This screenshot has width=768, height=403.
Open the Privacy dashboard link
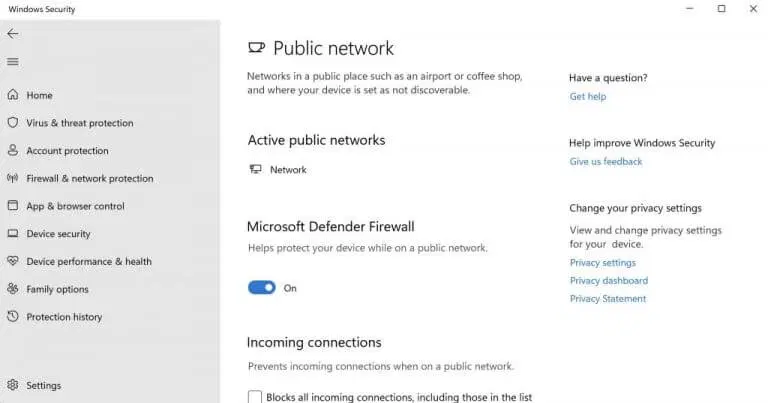pos(608,281)
